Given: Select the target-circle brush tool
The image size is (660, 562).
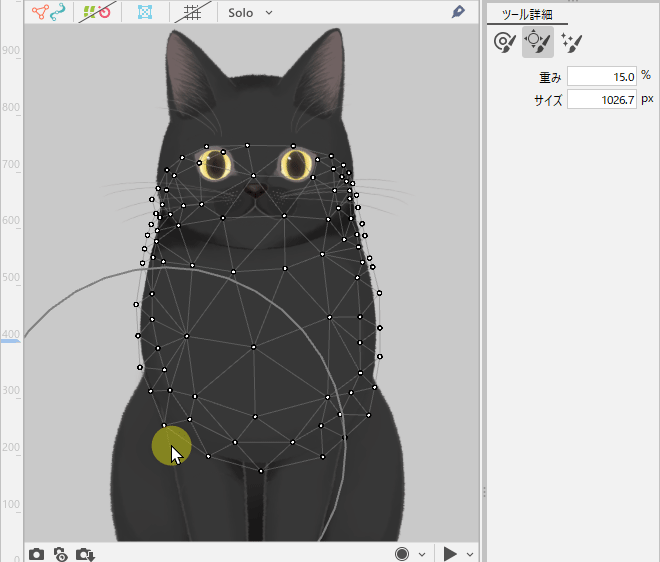Looking at the screenshot, I should (505, 42).
